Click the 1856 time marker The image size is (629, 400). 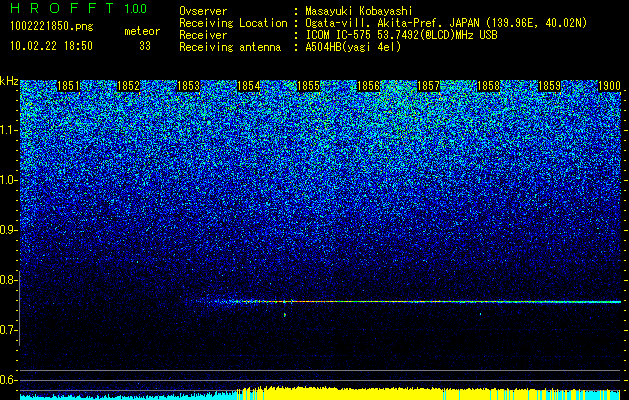[x=368, y=86]
